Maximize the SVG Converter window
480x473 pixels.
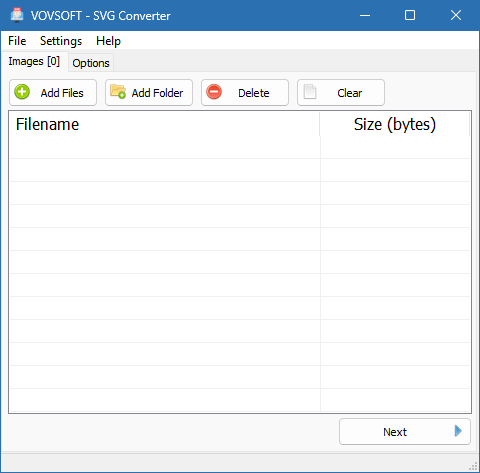(410, 15)
